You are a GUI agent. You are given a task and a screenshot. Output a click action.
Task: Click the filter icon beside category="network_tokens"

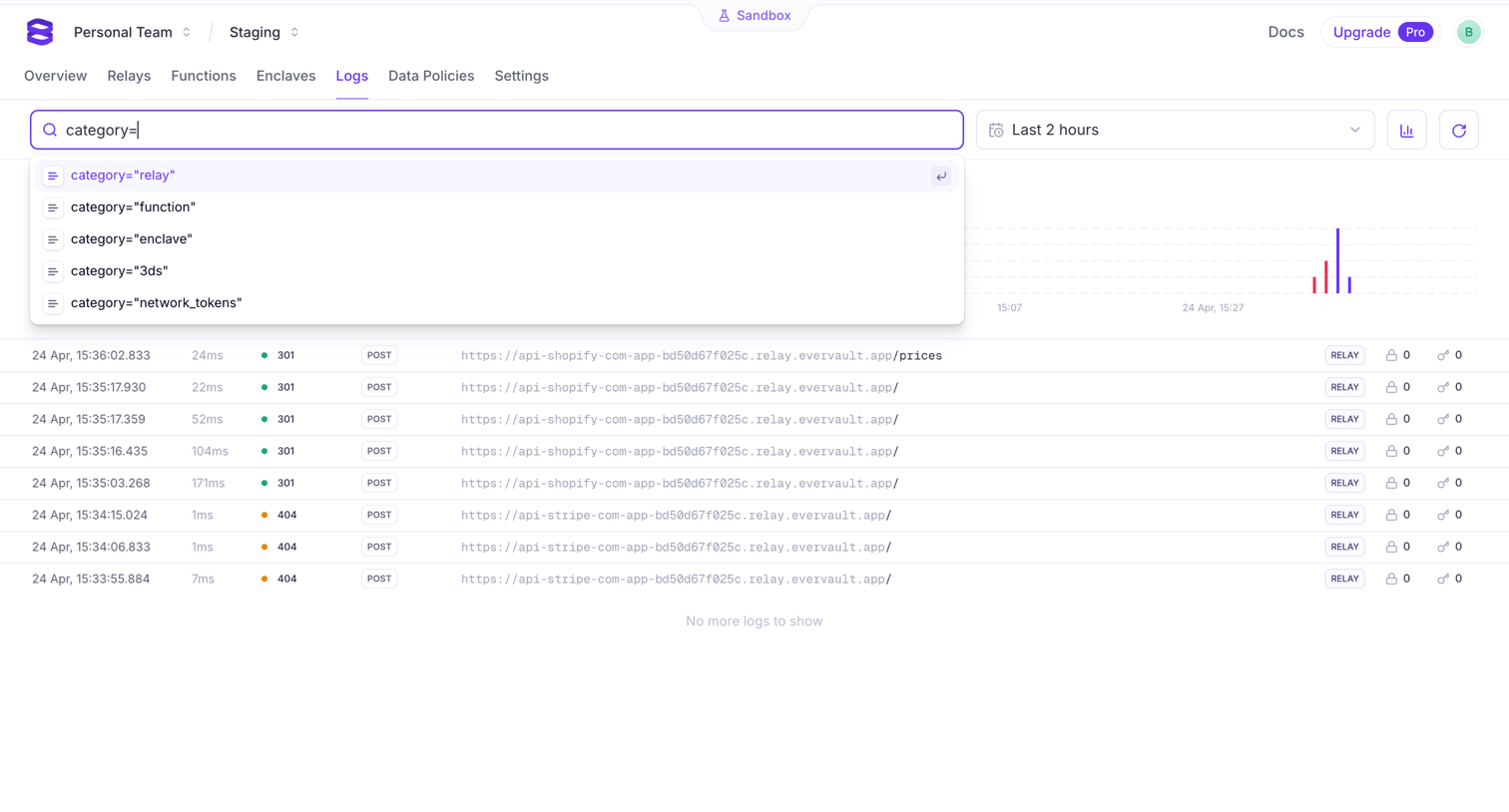pyautogui.click(x=53, y=303)
